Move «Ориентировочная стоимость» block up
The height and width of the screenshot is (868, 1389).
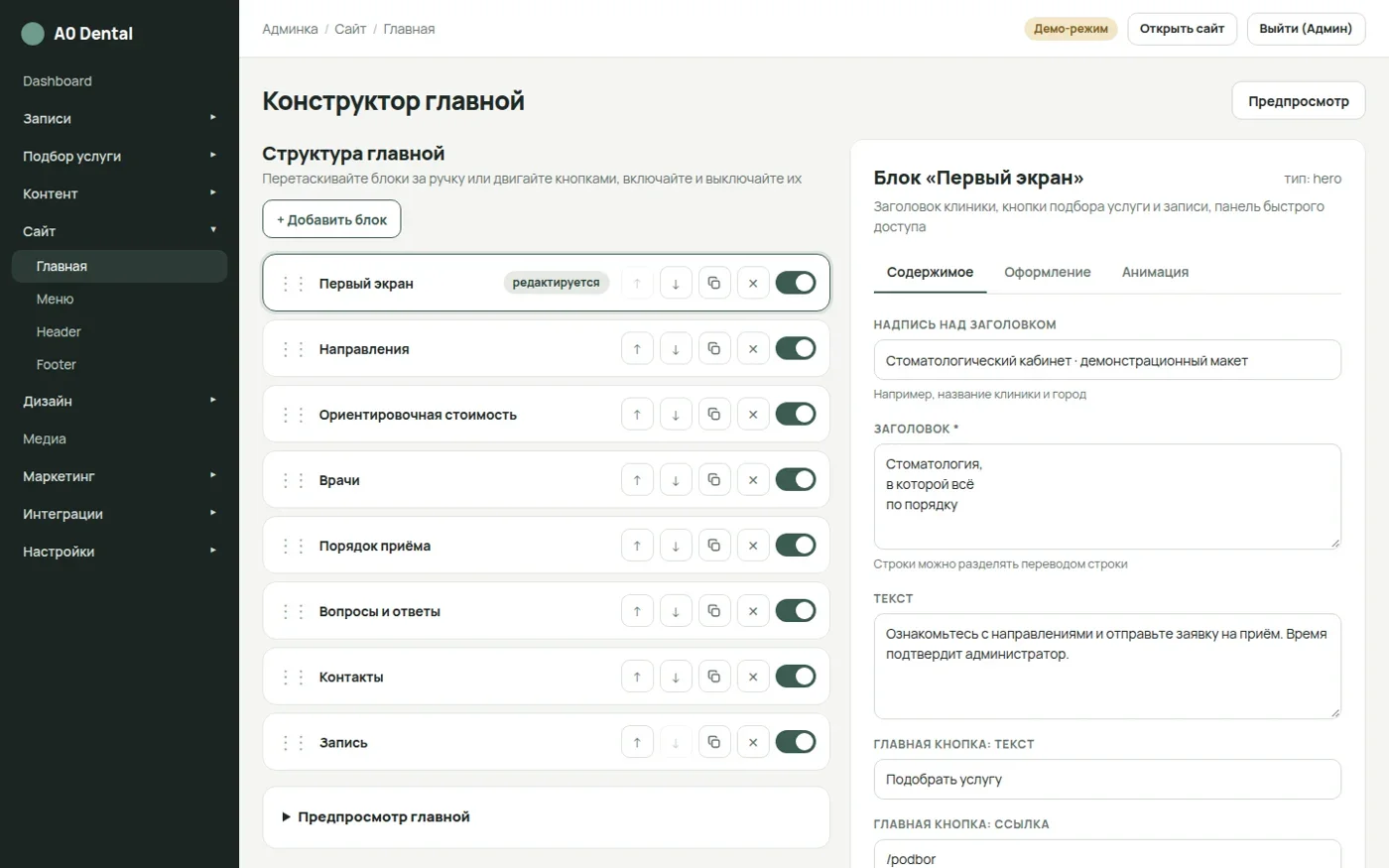637,415
